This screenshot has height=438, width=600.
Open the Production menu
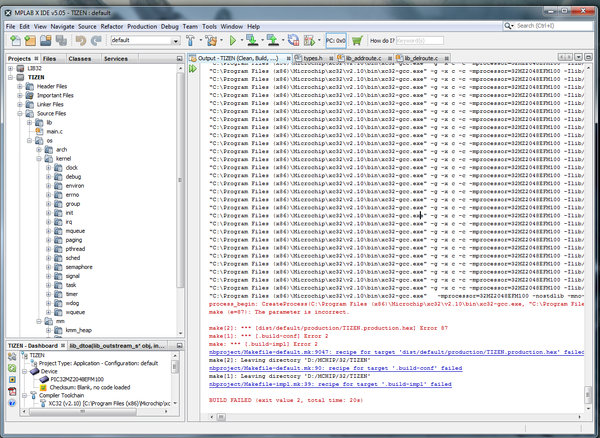coord(142,26)
